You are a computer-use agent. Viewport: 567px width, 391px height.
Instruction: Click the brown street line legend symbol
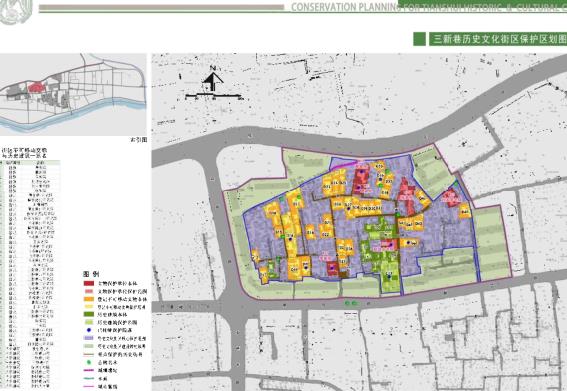pos(89,354)
